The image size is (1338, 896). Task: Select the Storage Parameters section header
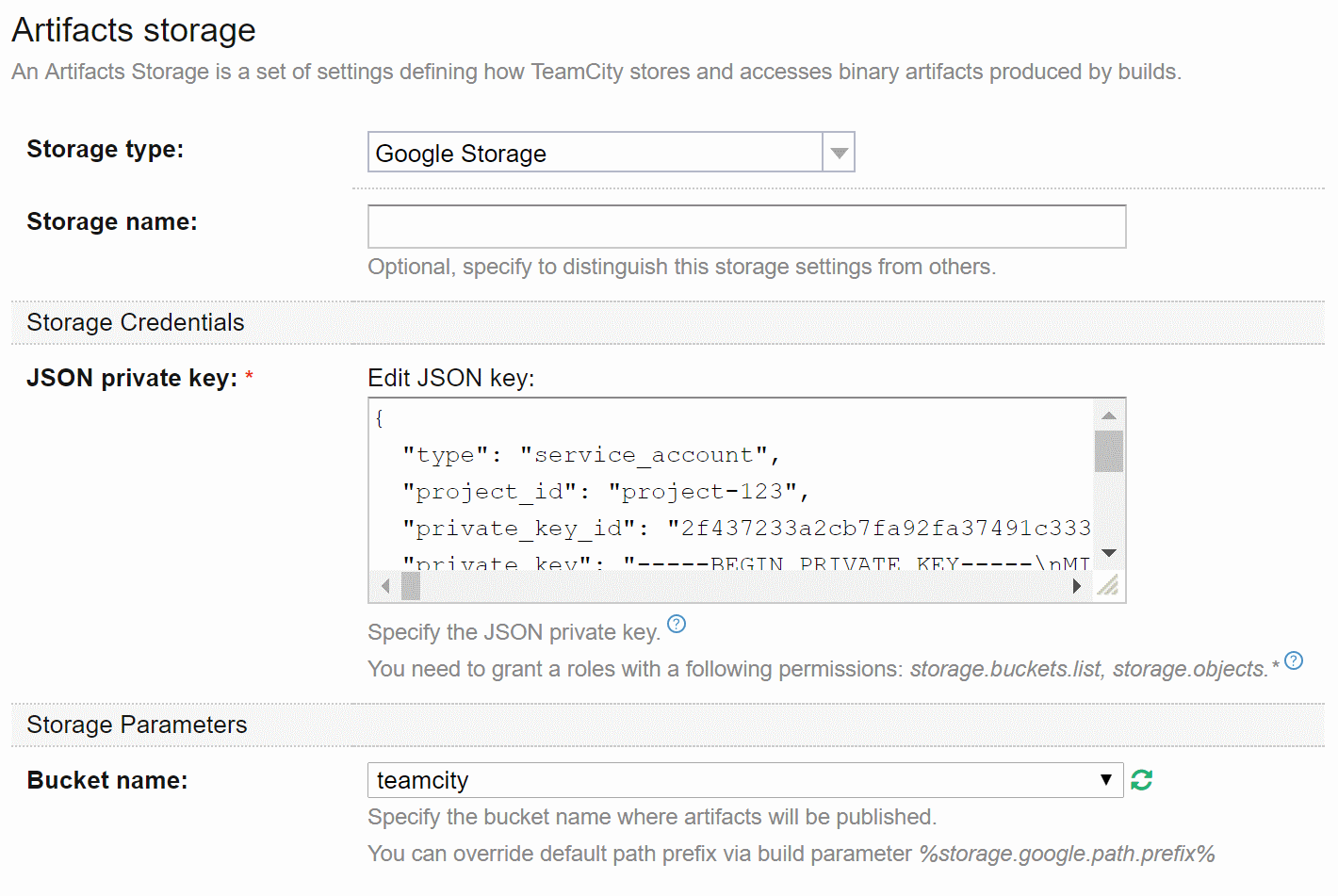click(x=137, y=725)
